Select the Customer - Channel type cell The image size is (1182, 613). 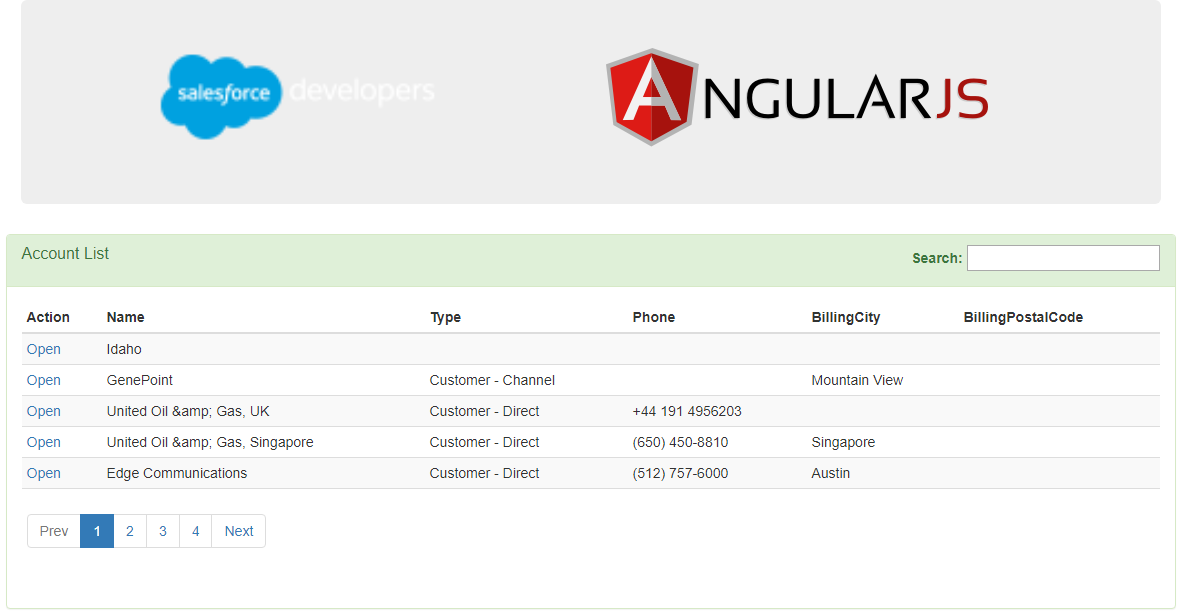(x=492, y=380)
